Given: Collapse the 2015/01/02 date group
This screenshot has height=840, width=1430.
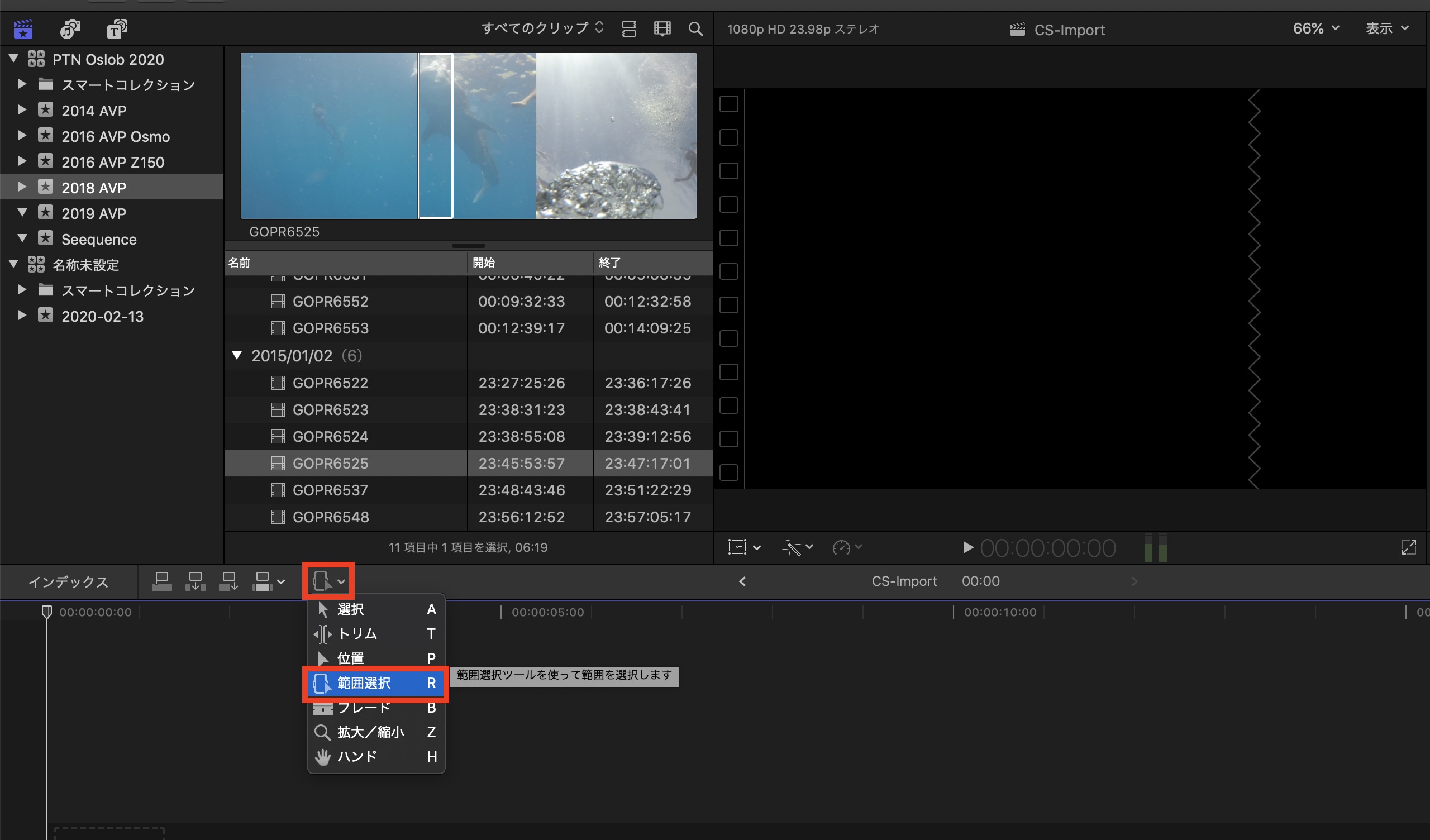Looking at the screenshot, I should (237, 356).
